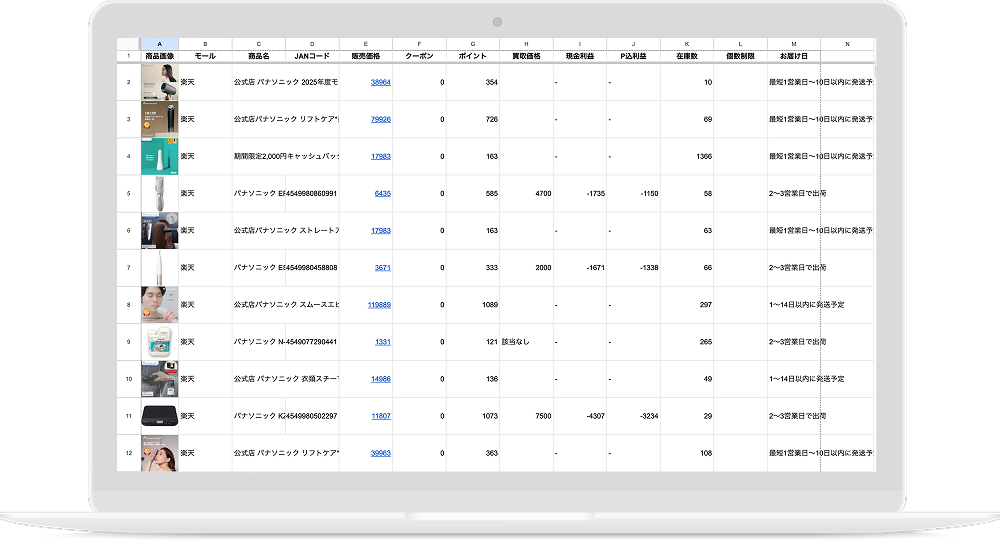Select row 9 header number

click(129, 342)
